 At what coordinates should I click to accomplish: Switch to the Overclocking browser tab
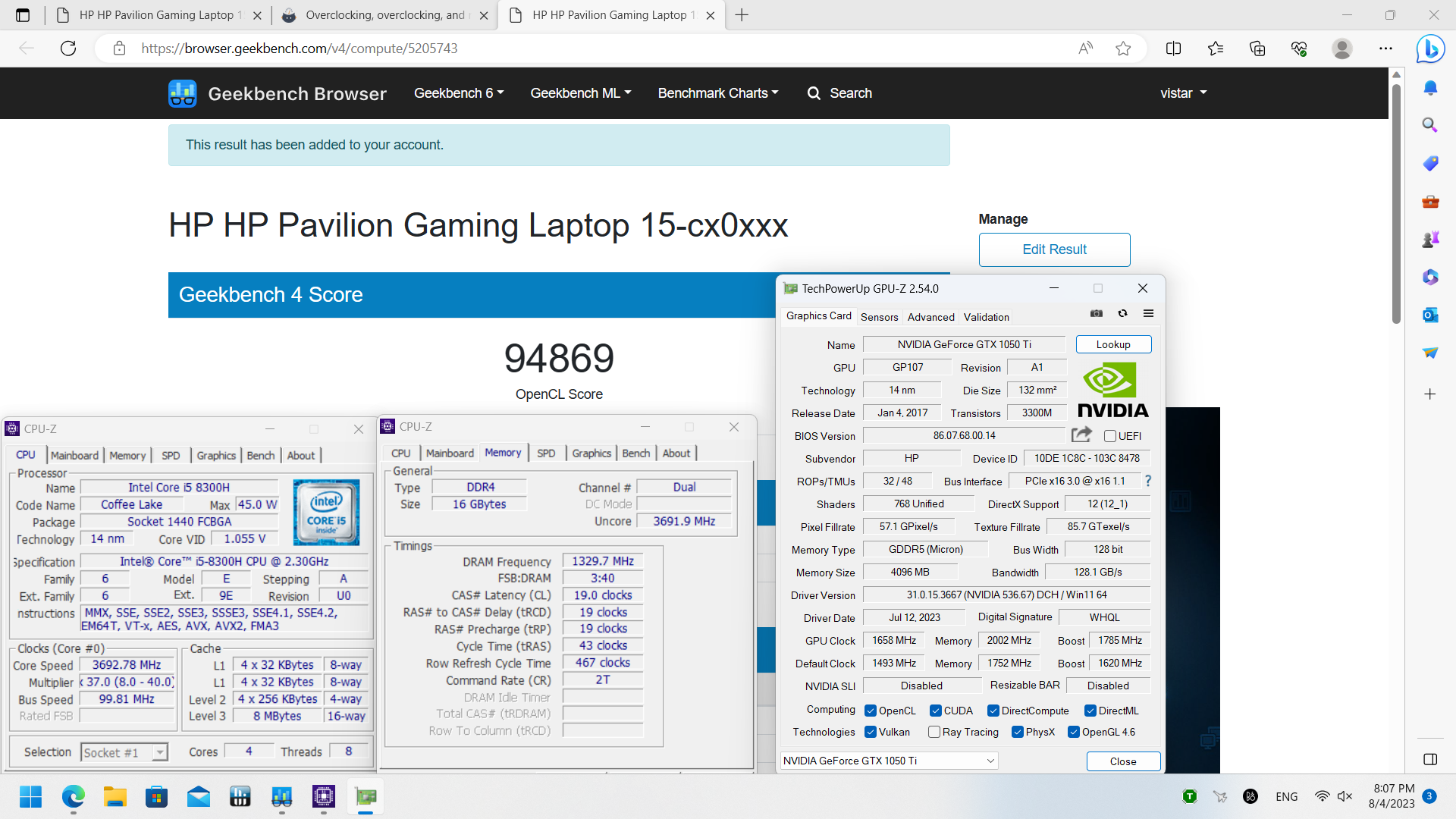(384, 15)
